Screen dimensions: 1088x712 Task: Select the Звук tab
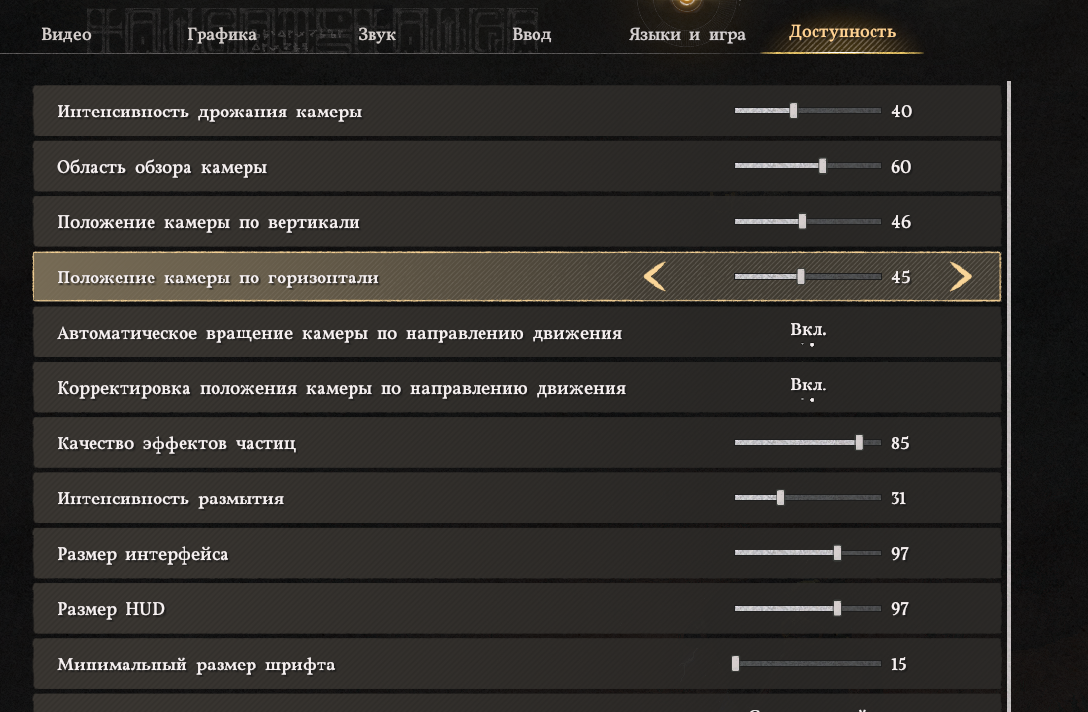coord(376,33)
